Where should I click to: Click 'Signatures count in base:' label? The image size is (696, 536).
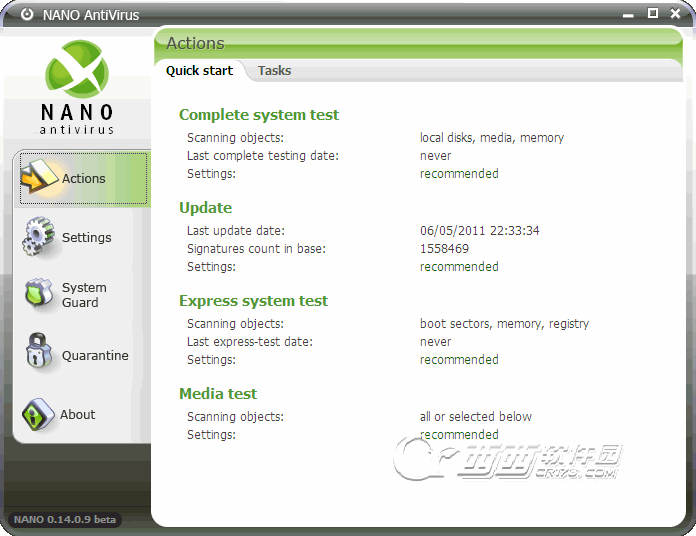tap(256, 248)
